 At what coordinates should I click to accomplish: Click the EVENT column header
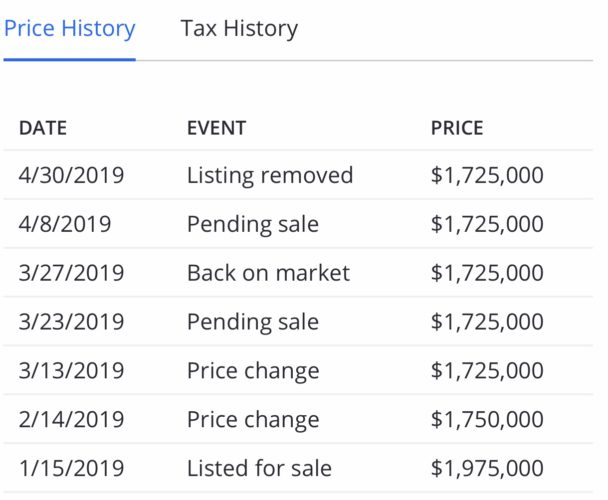click(216, 128)
